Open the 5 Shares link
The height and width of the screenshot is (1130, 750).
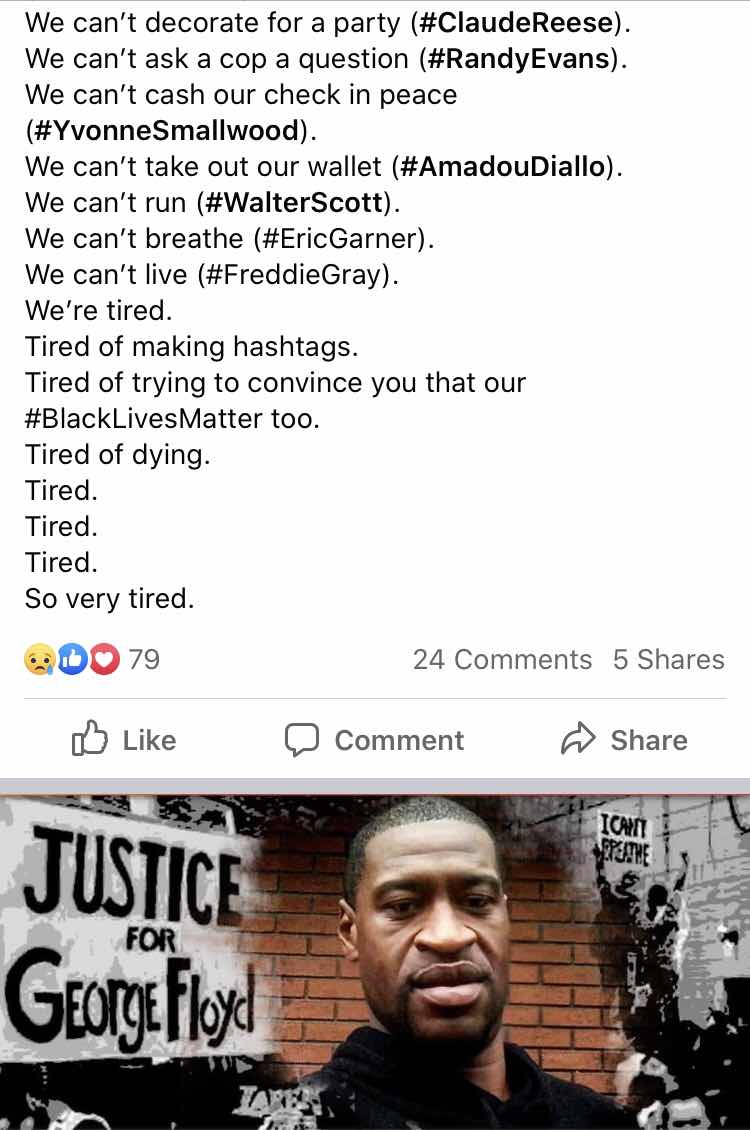point(669,659)
